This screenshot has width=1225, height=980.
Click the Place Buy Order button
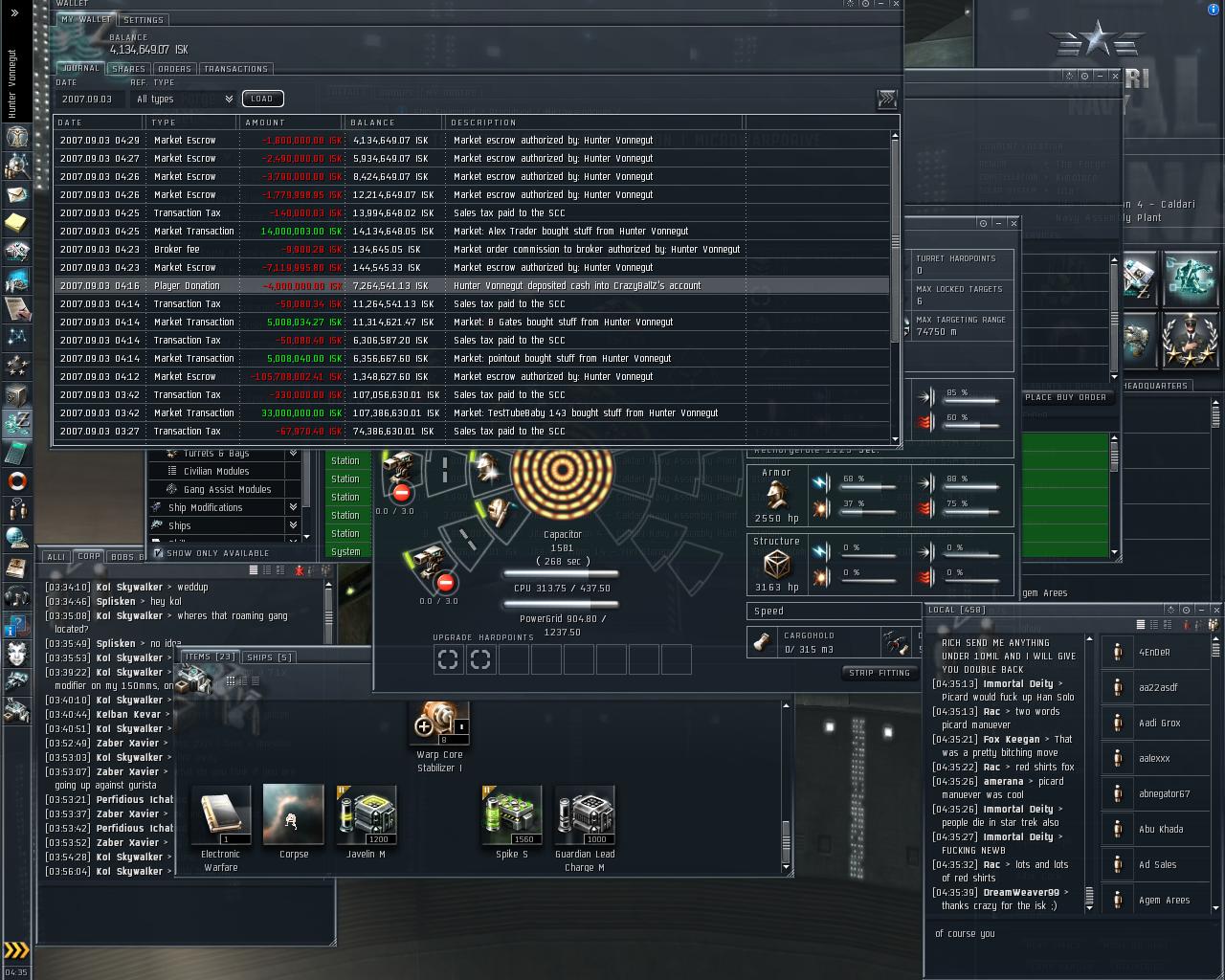click(1065, 397)
